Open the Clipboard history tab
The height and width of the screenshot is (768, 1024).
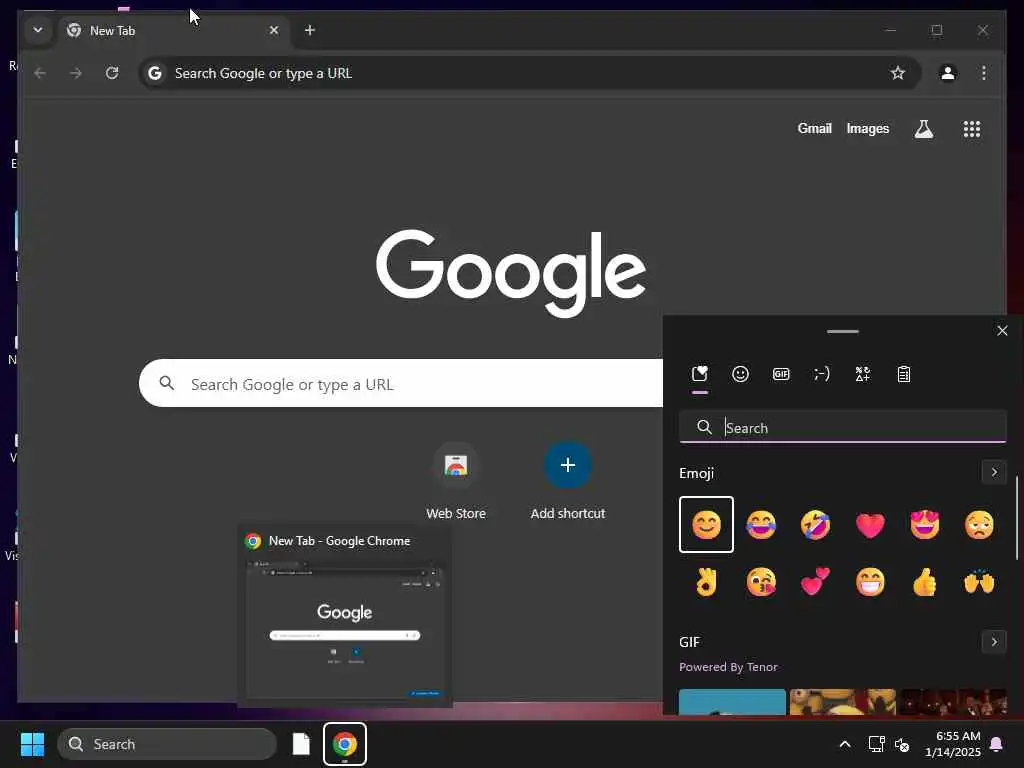(x=904, y=374)
